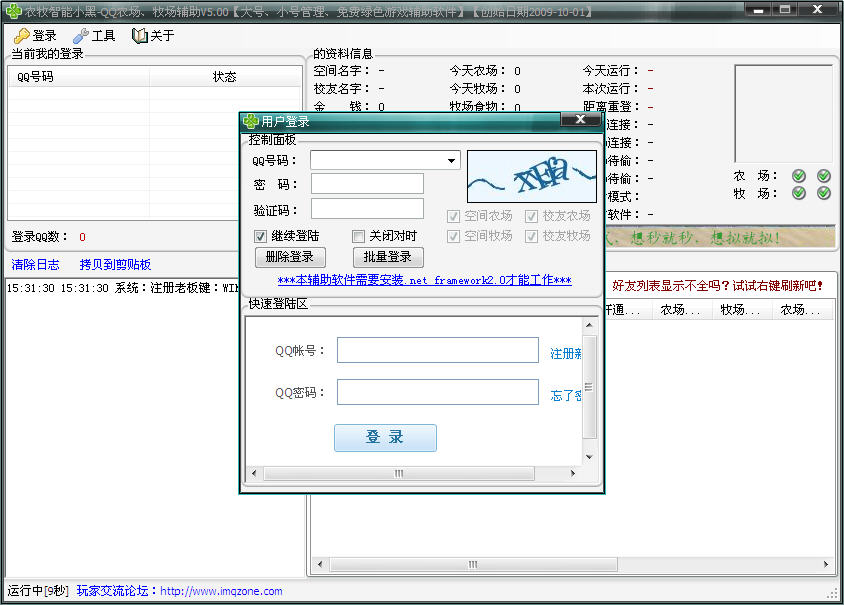This screenshot has width=844, height=605.
Task: Click the blue 登 录 button
Action: [385, 438]
